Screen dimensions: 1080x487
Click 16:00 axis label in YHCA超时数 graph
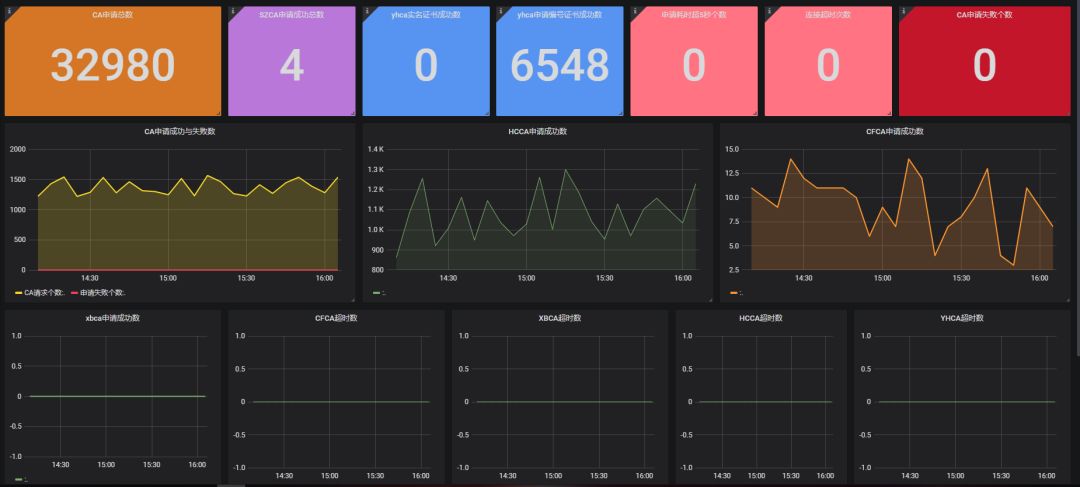click(1046, 475)
